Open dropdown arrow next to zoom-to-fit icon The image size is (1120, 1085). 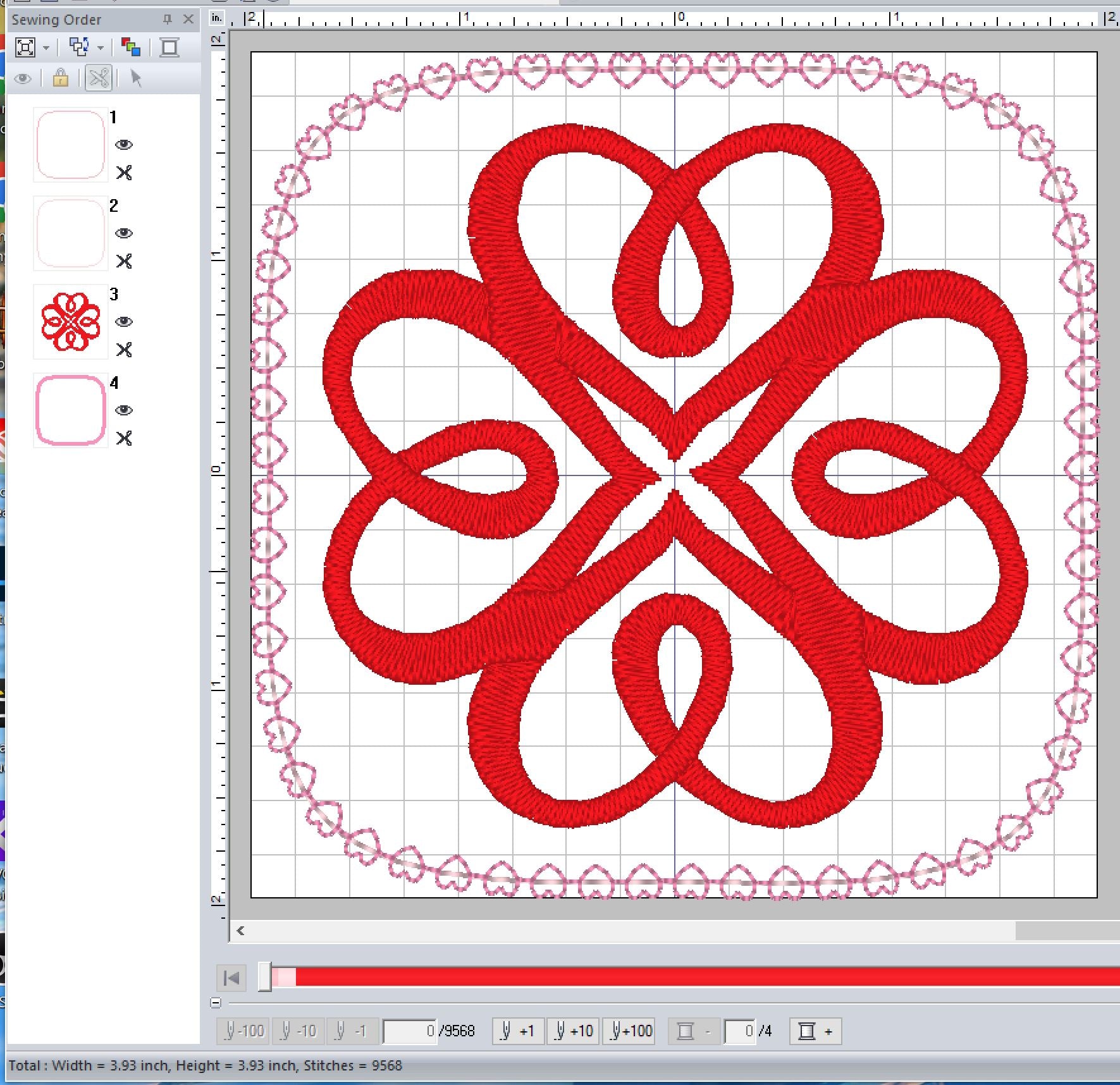(x=46, y=47)
